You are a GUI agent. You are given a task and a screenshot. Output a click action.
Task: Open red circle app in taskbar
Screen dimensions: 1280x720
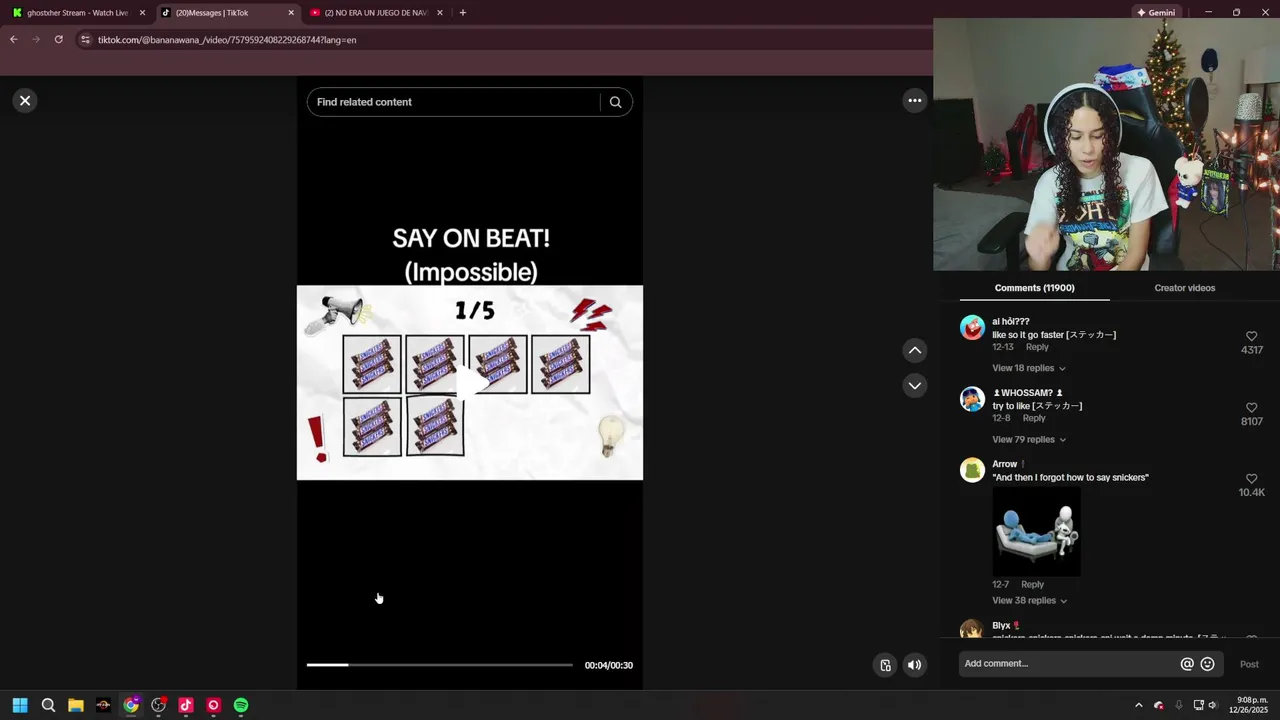click(x=213, y=705)
